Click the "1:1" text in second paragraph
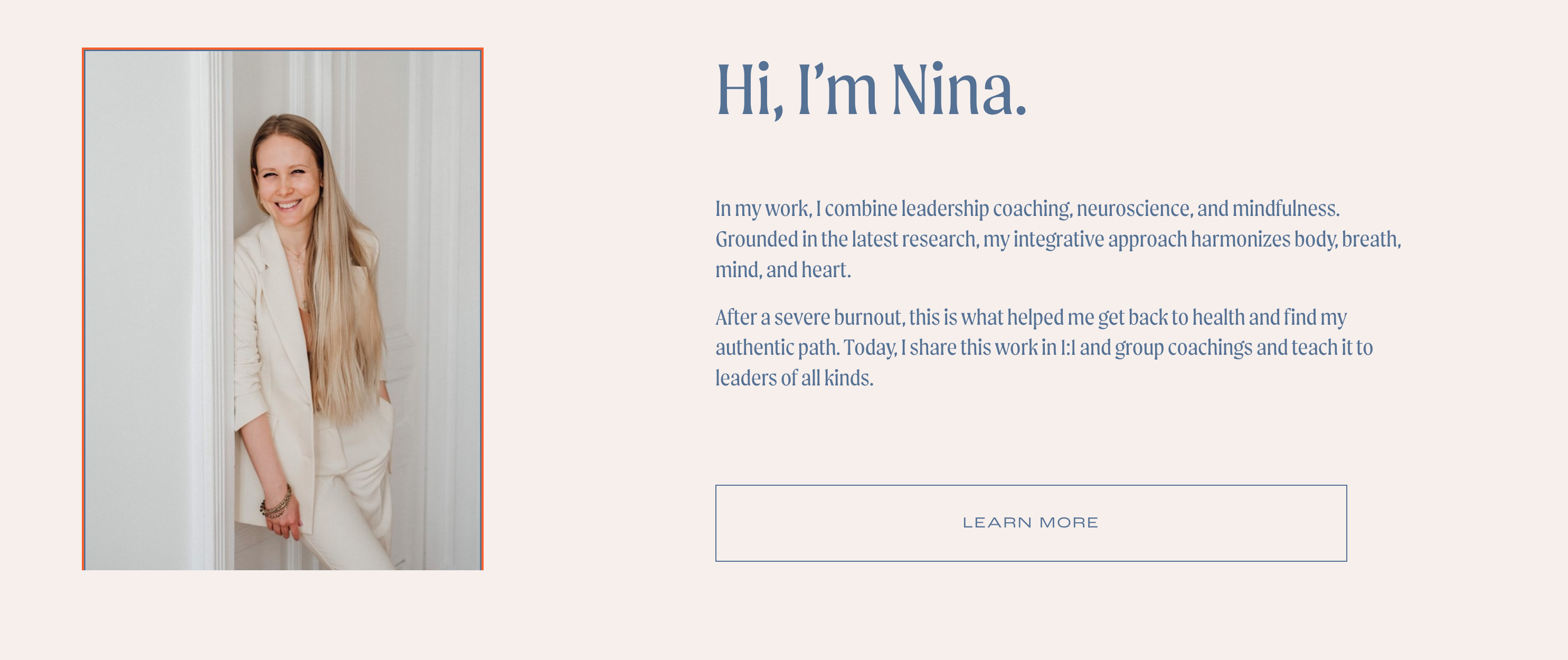1568x660 pixels. click(x=1068, y=347)
